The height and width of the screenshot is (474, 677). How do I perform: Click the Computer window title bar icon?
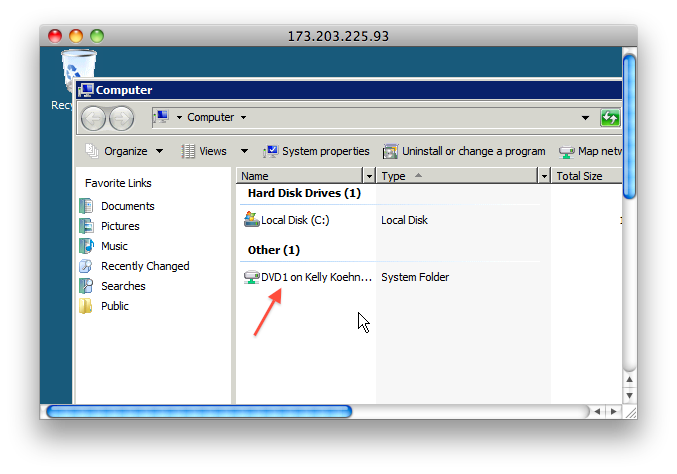tap(86, 90)
